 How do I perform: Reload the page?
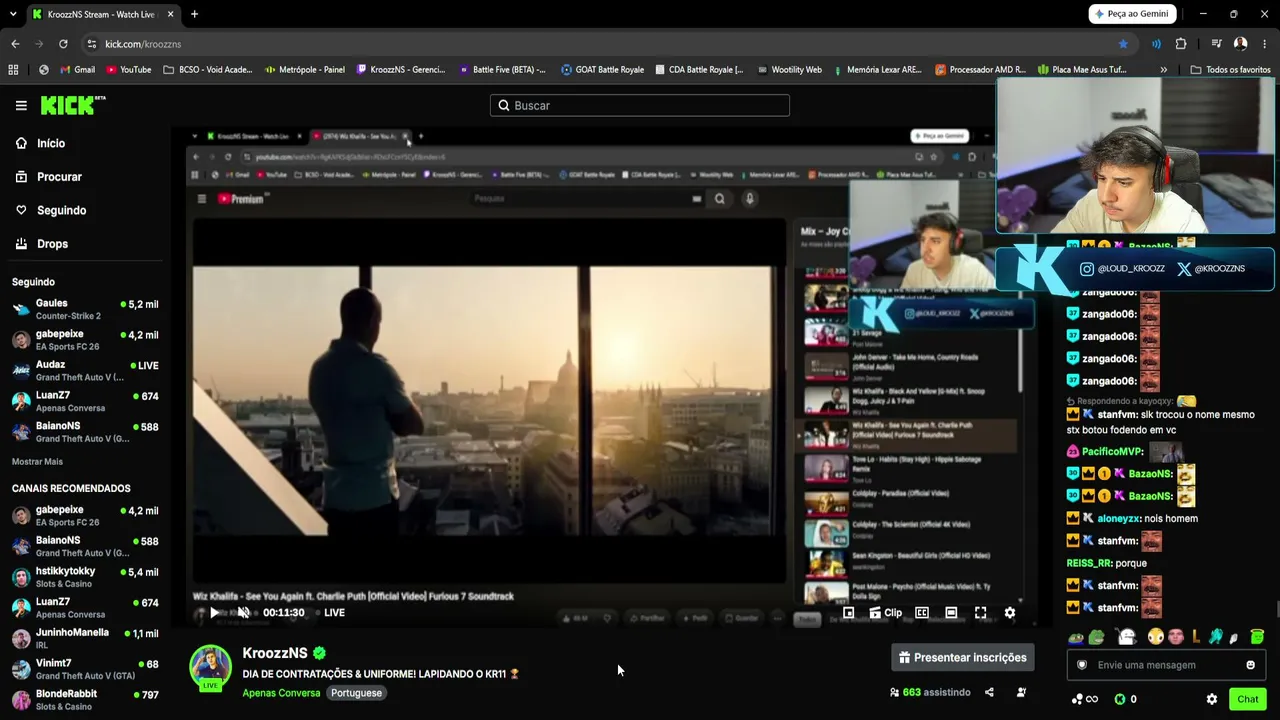[x=63, y=44]
